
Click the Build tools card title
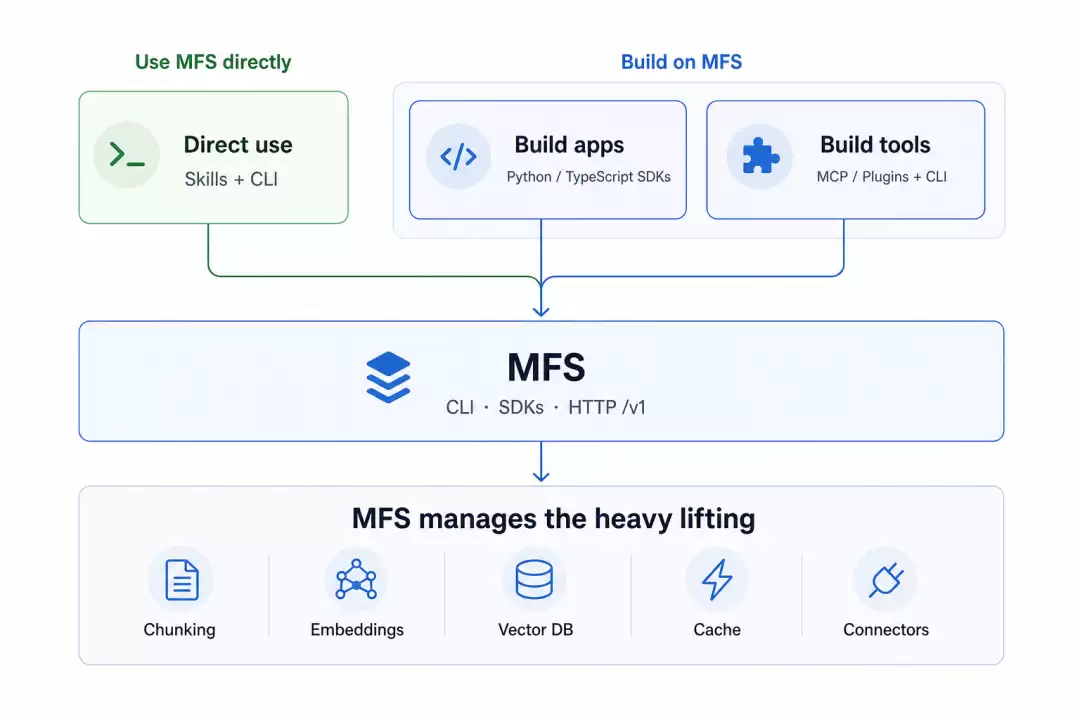point(875,145)
